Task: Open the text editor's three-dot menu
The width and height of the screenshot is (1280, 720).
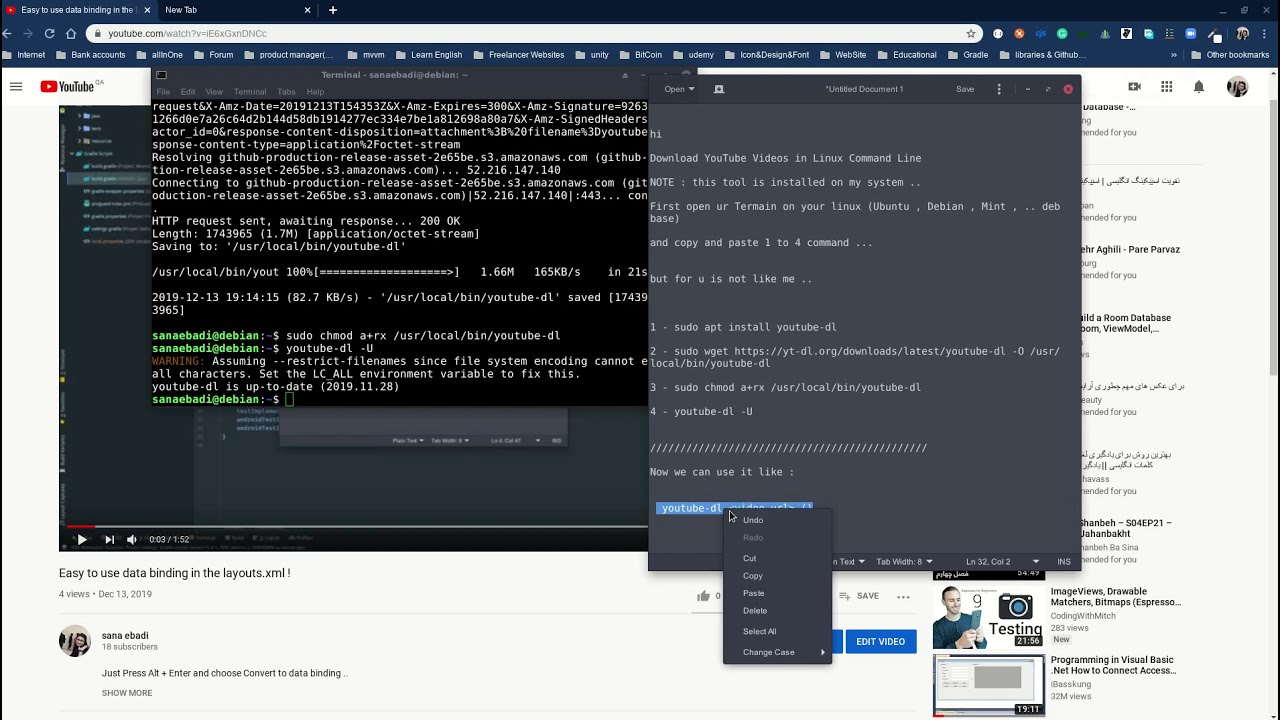Action: point(998,89)
